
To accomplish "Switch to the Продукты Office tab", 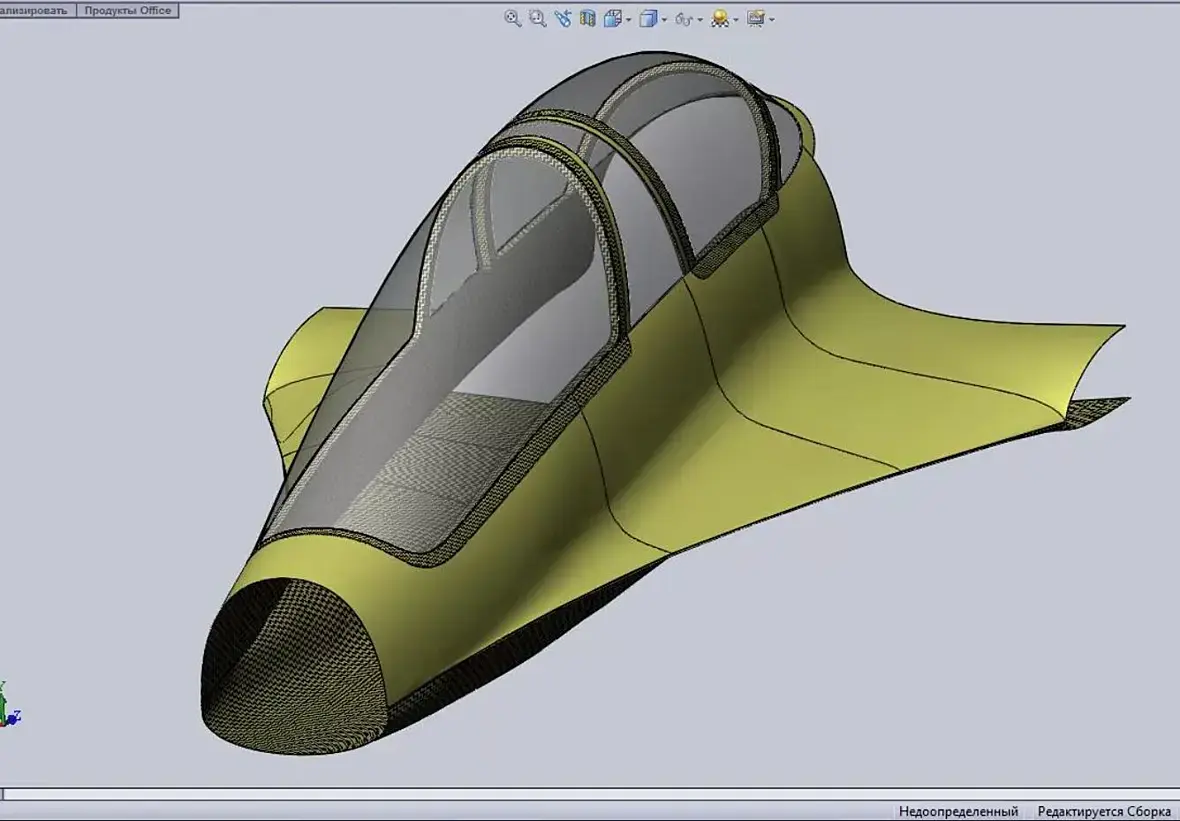I will 127,11.
